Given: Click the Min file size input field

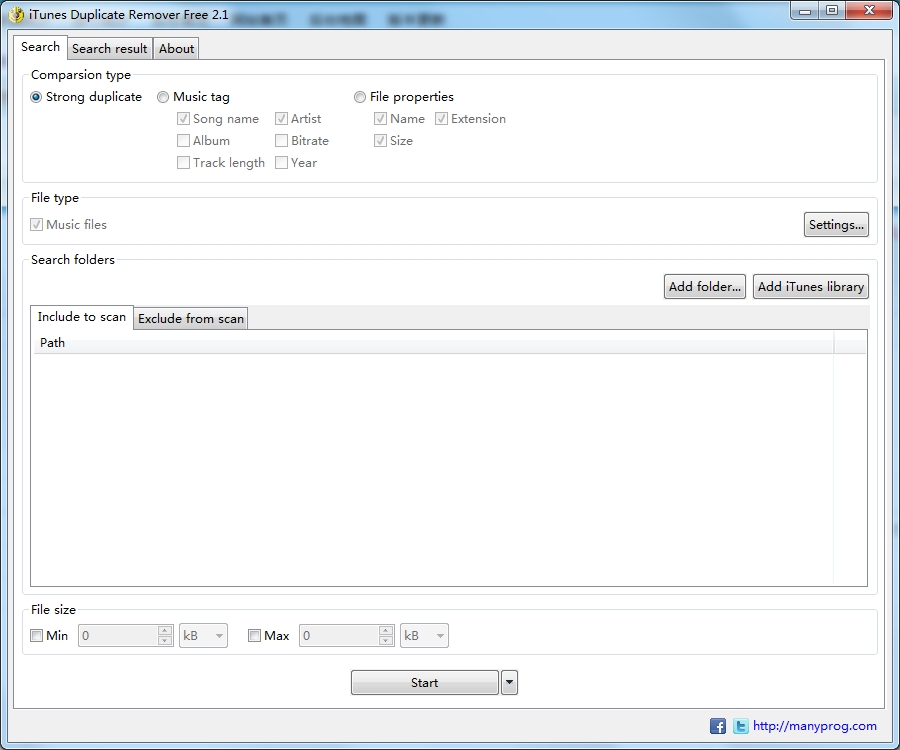Looking at the screenshot, I should click(x=118, y=635).
